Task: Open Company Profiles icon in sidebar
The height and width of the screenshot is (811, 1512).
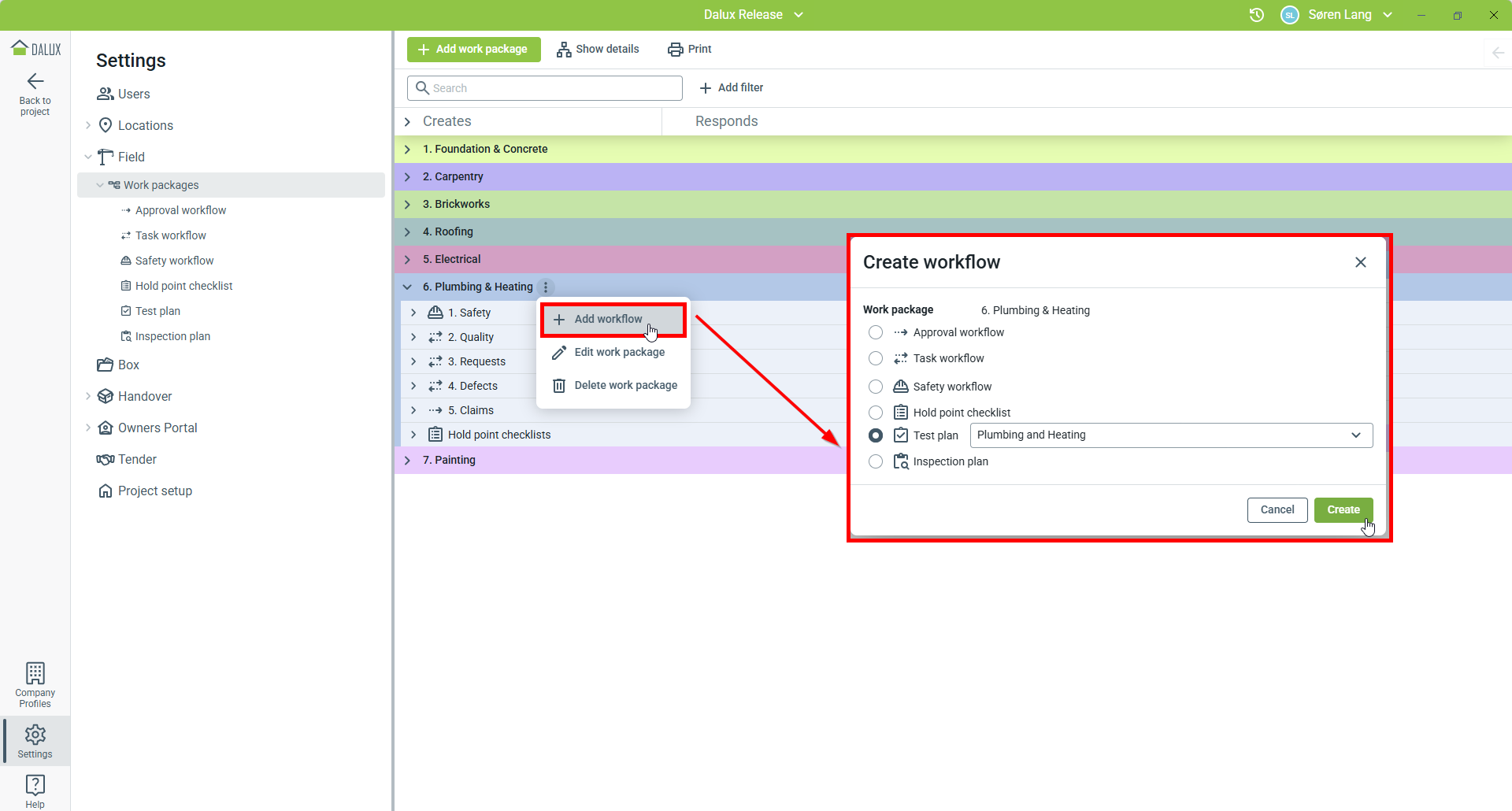Action: click(35, 673)
